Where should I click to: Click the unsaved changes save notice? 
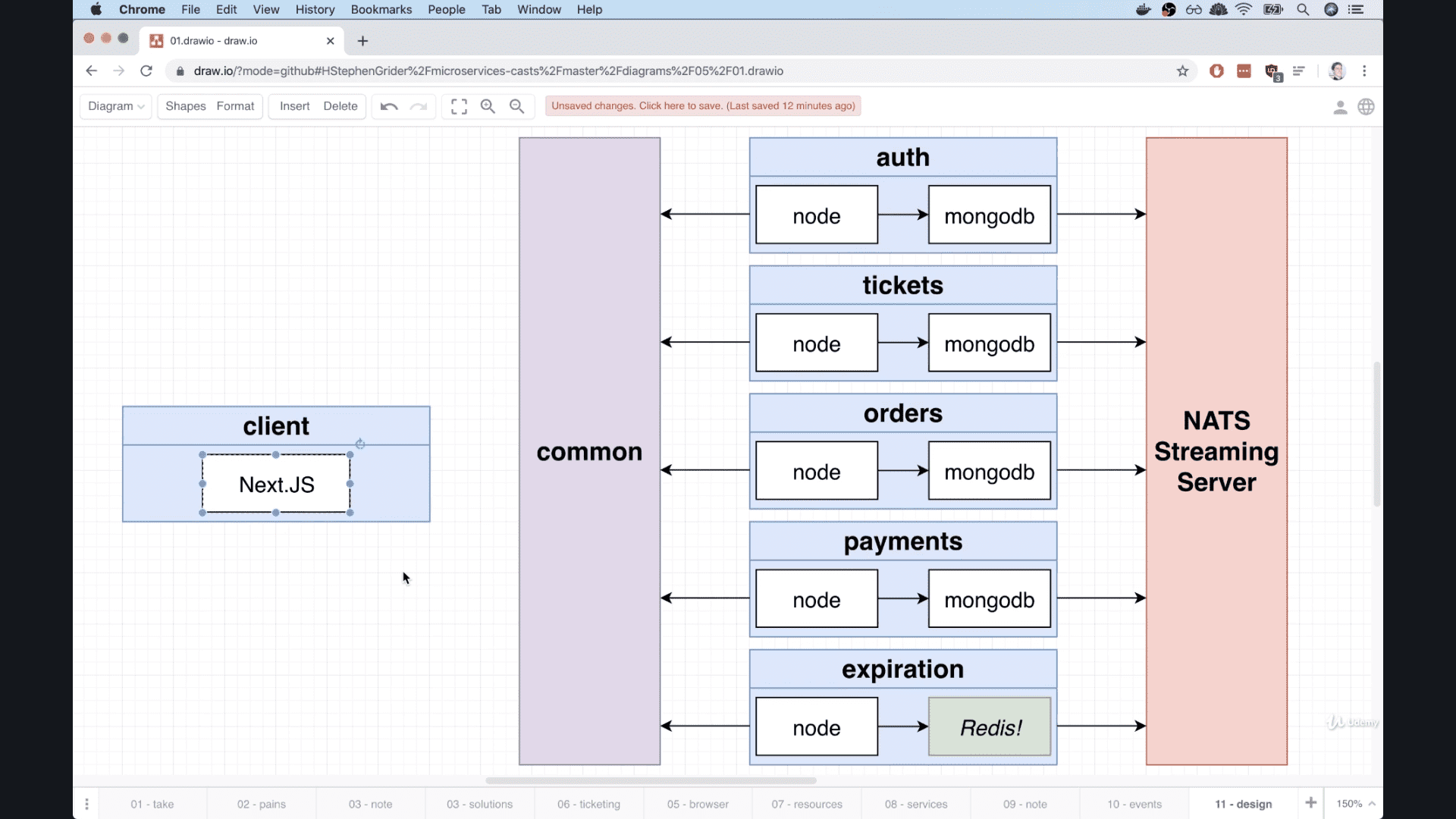coord(703,106)
